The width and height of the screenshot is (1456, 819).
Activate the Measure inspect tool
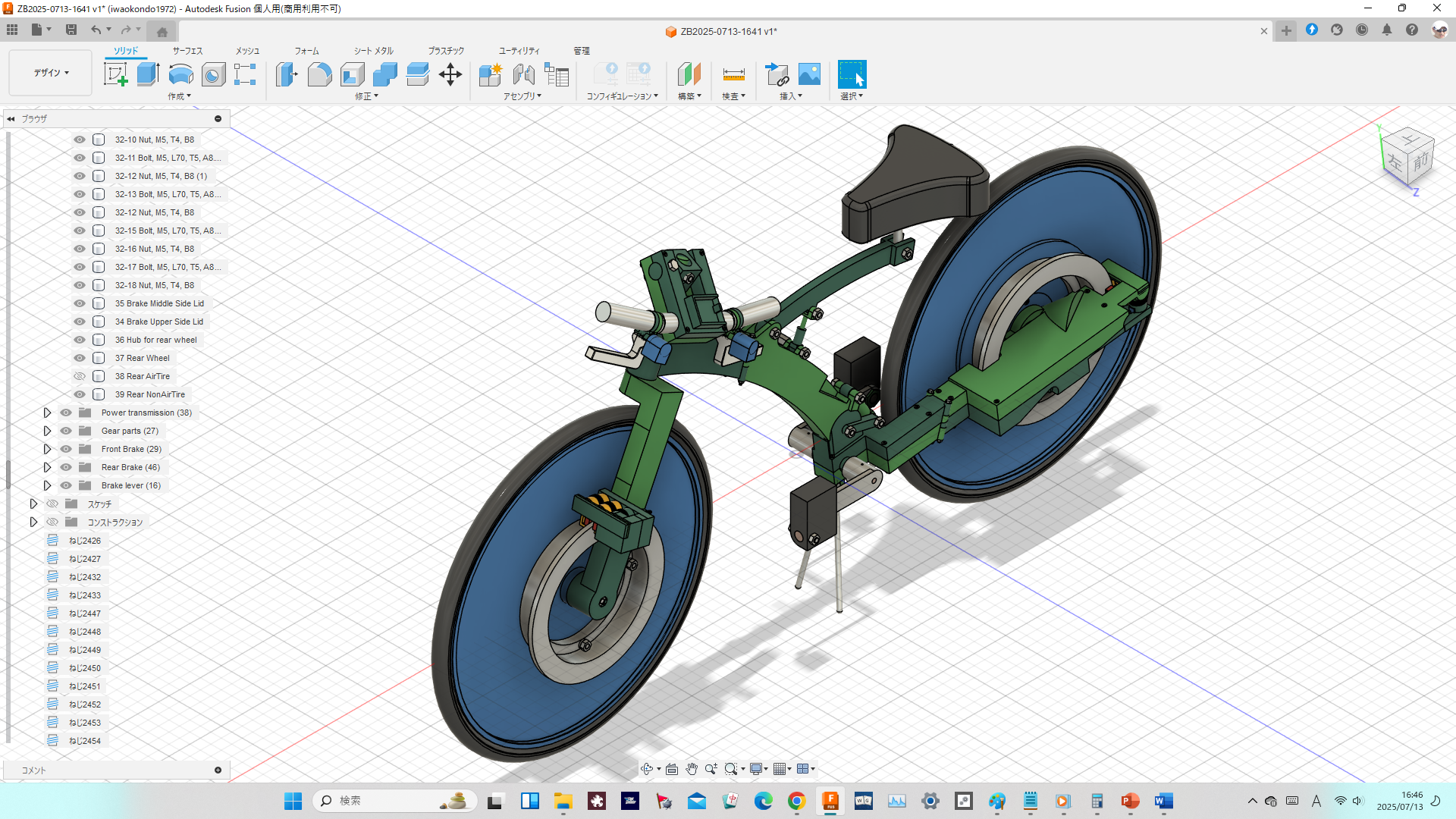(733, 74)
